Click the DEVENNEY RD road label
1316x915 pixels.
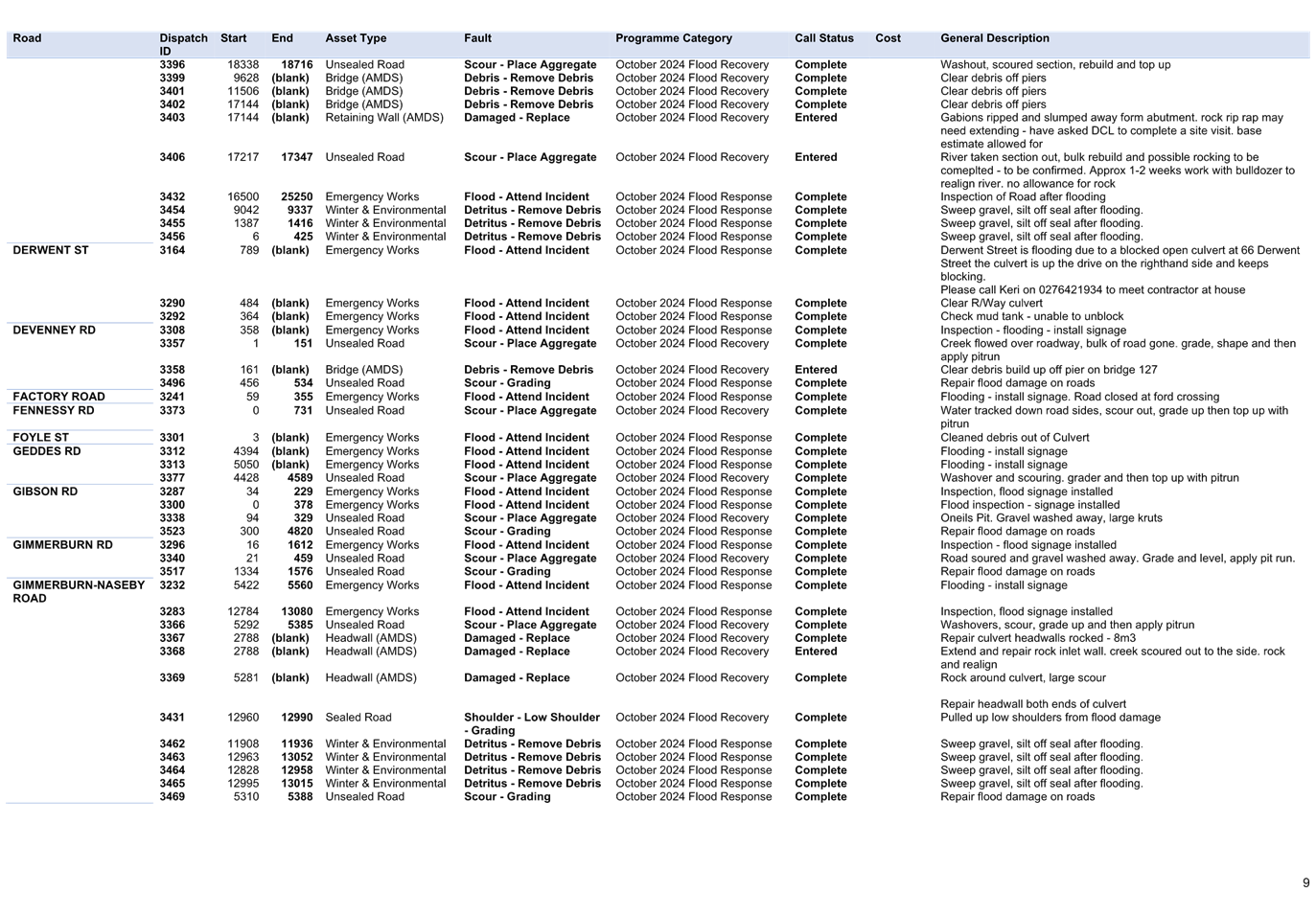54,330
